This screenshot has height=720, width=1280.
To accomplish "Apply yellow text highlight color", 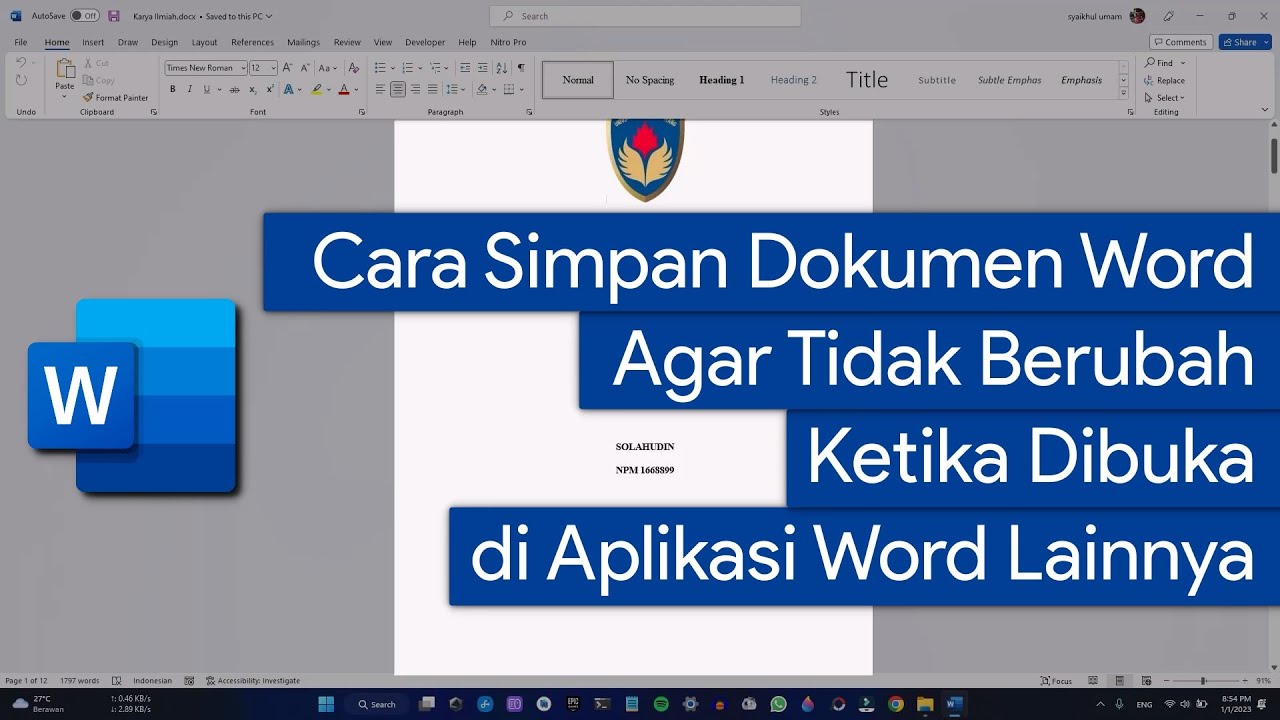I will [316, 89].
